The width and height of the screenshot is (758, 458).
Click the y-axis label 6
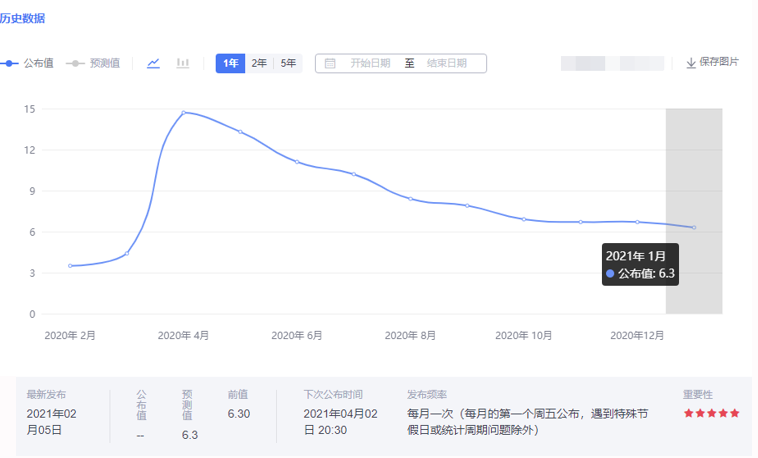[32, 233]
